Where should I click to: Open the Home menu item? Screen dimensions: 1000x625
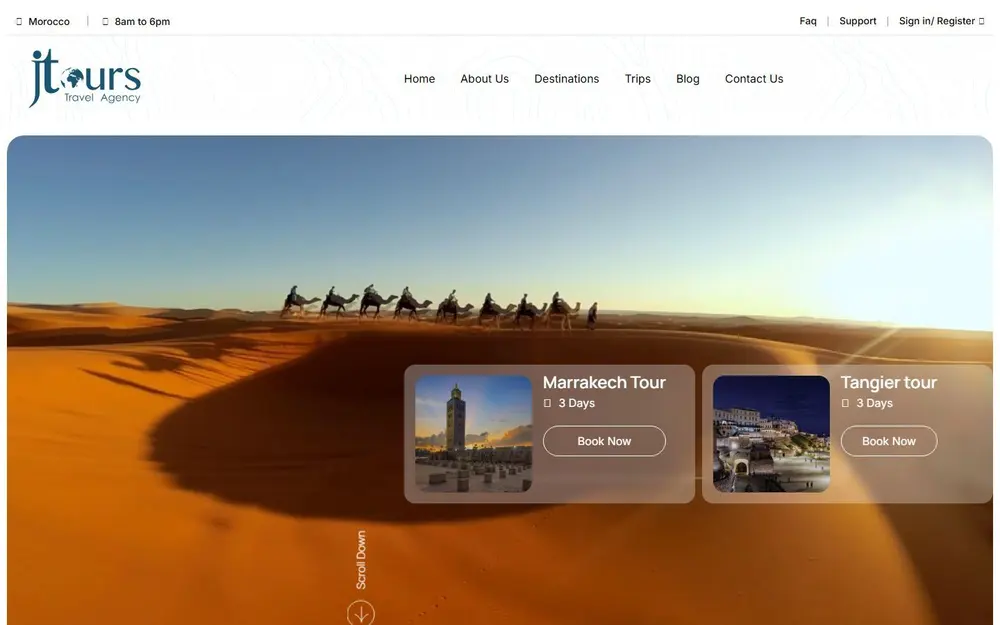(419, 78)
